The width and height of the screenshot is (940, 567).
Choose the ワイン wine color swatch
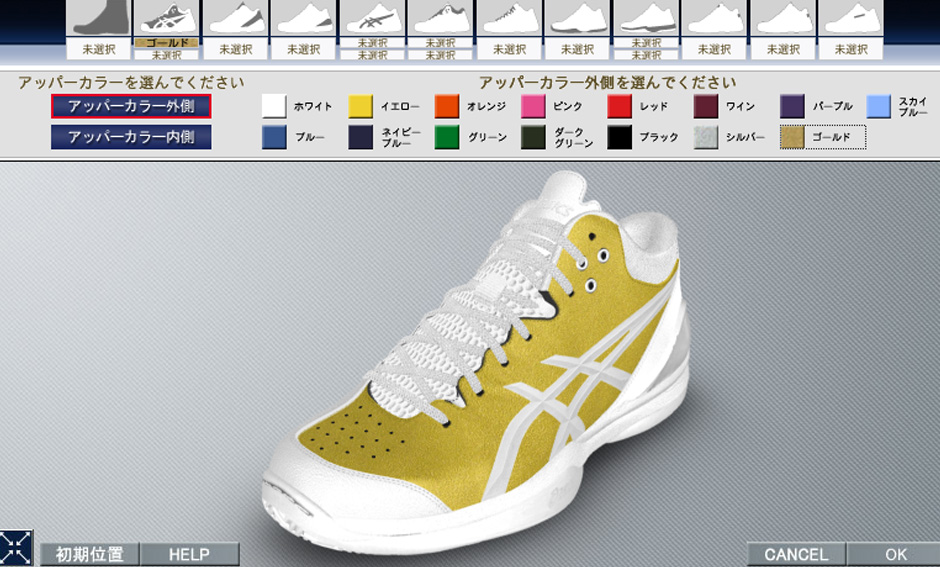coord(706,106)
